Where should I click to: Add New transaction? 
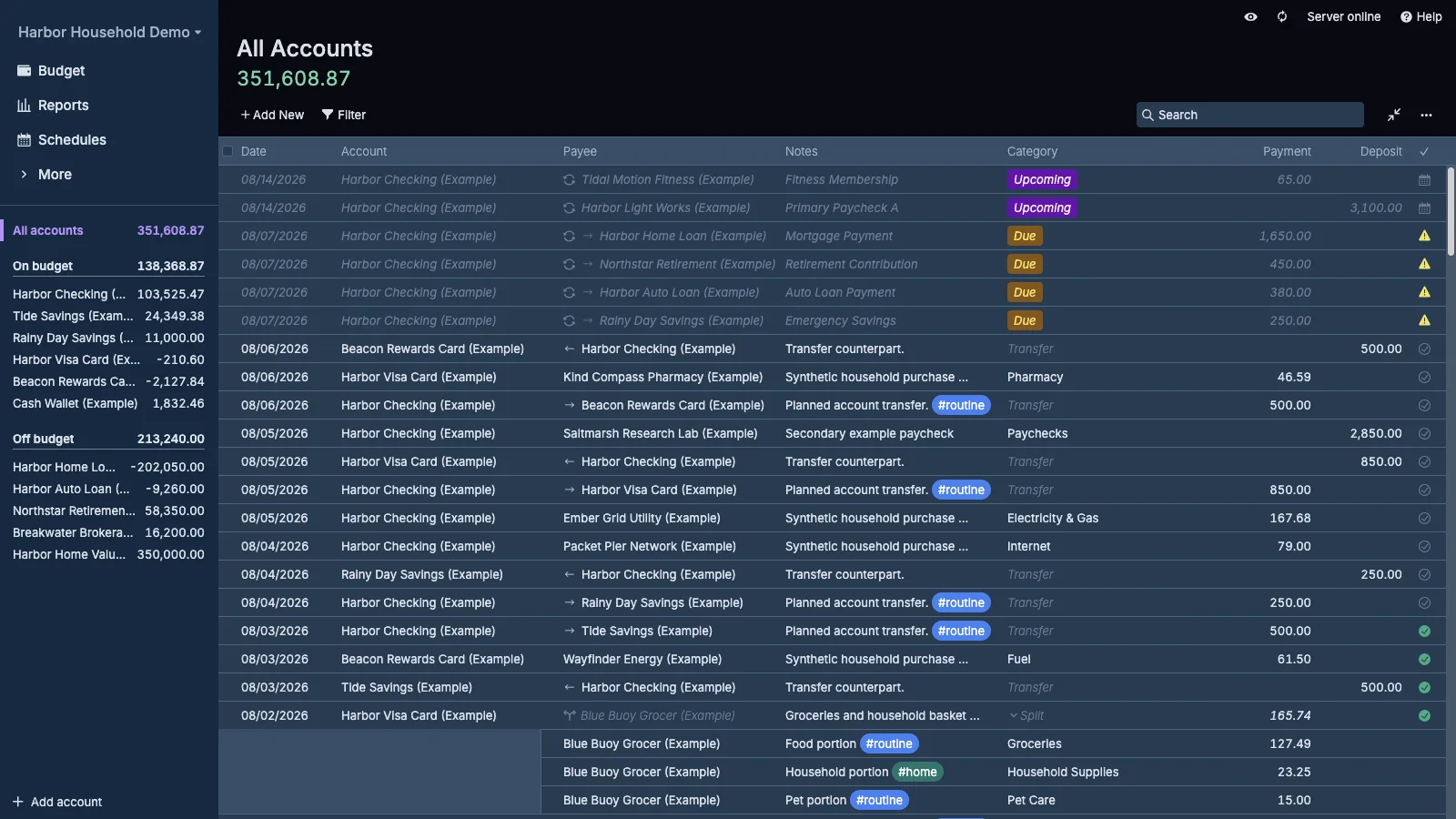272,115
